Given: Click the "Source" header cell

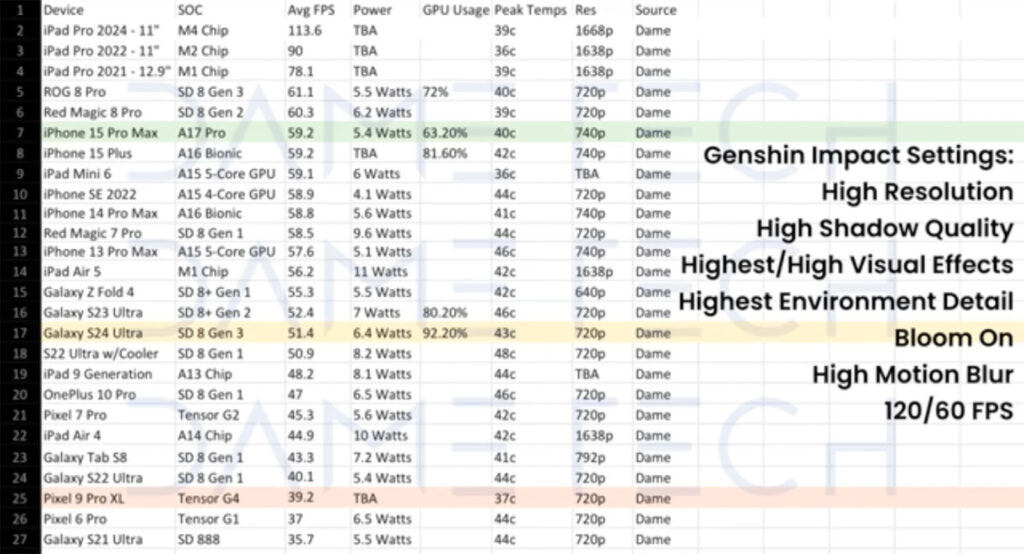Looking at the screenshot, I should 655,10.
